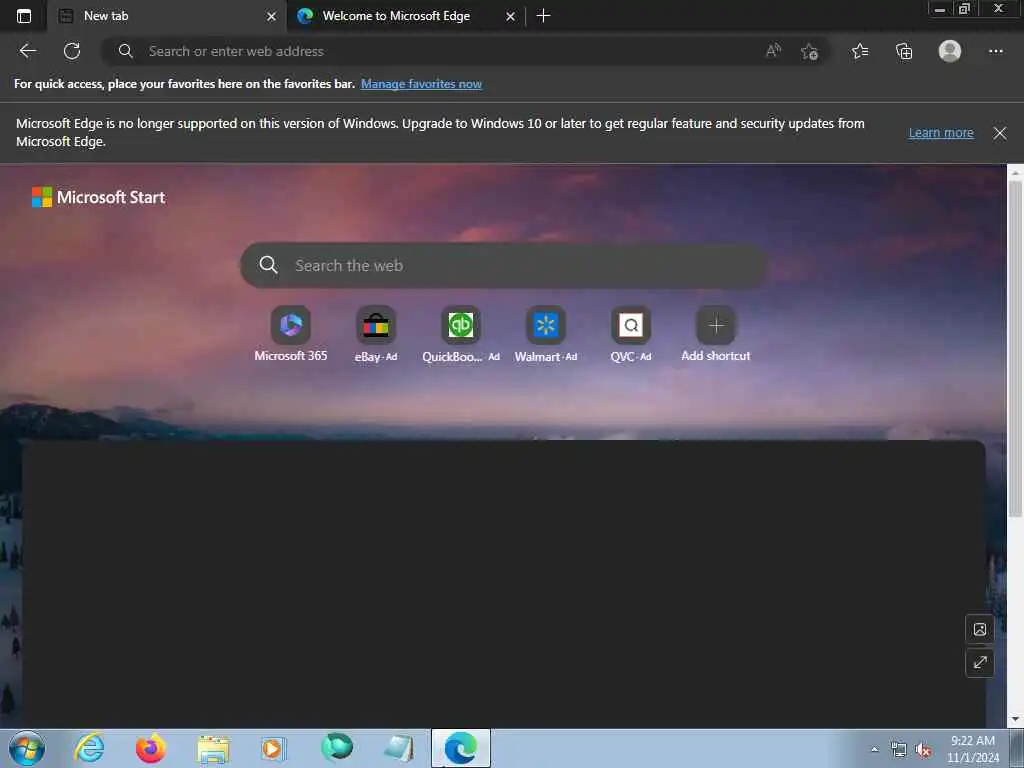
Task: Open the clock showing 9:22 AM
Action: click(973, 749)
